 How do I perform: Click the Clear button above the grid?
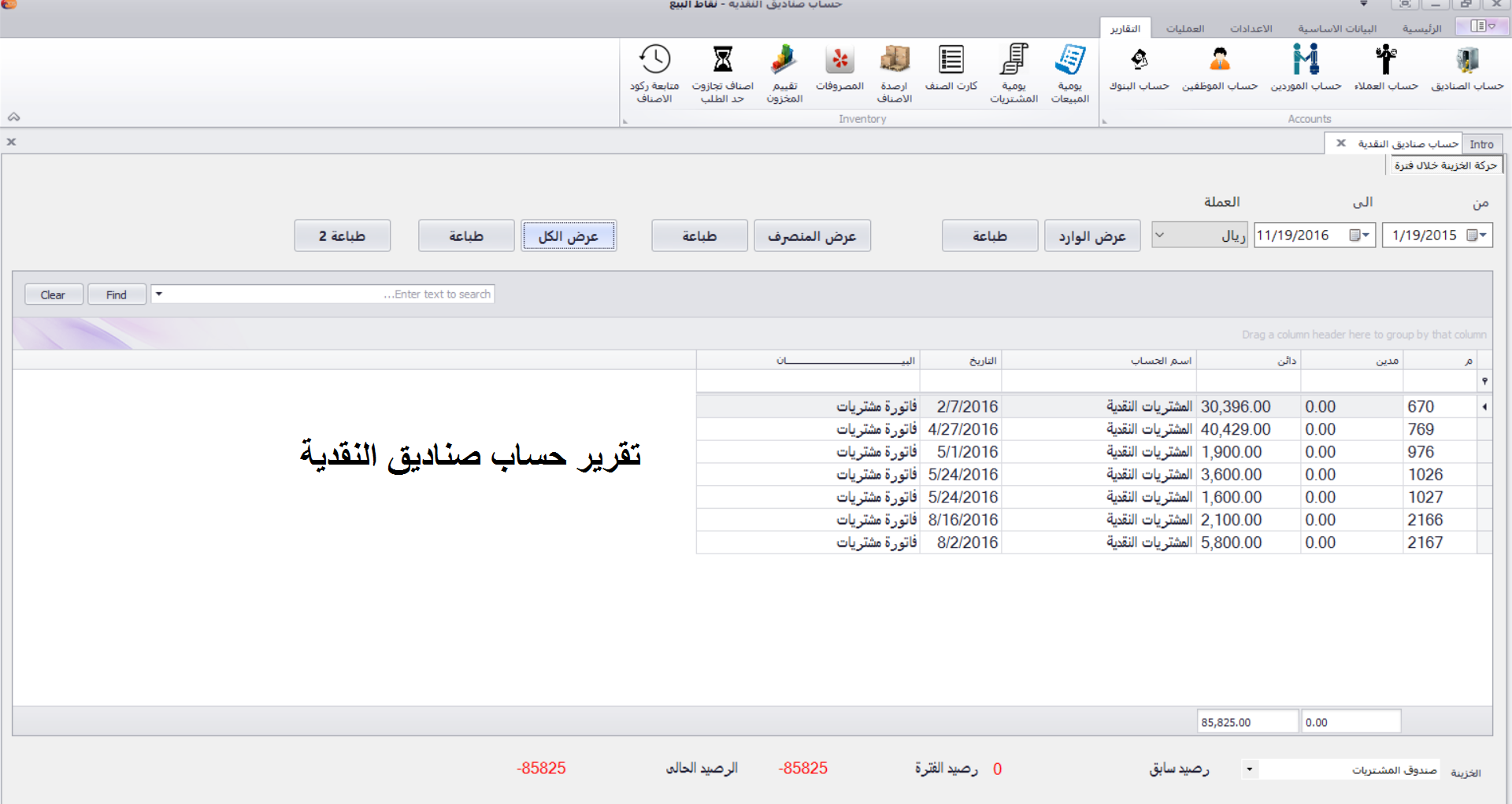[x=54, y=294]
